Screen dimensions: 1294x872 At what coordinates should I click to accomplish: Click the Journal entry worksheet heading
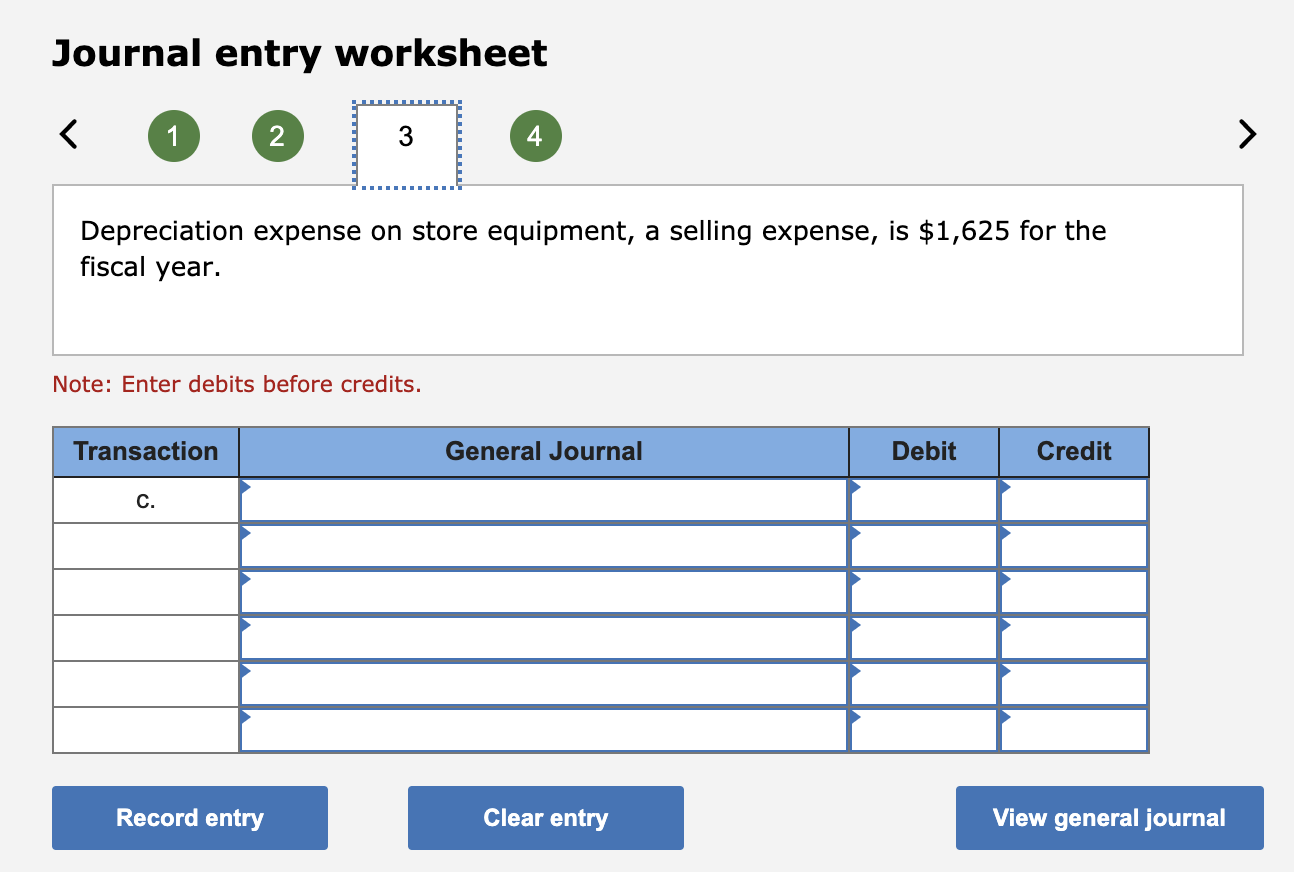coord(300,53)
